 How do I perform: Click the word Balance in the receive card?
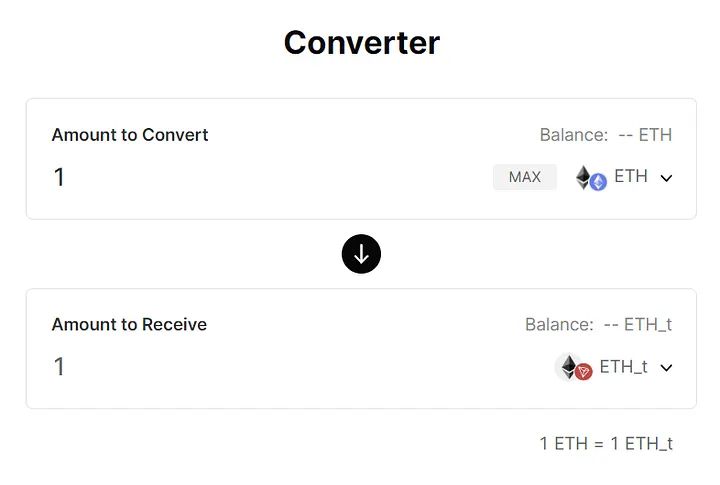tap(559, 325)
